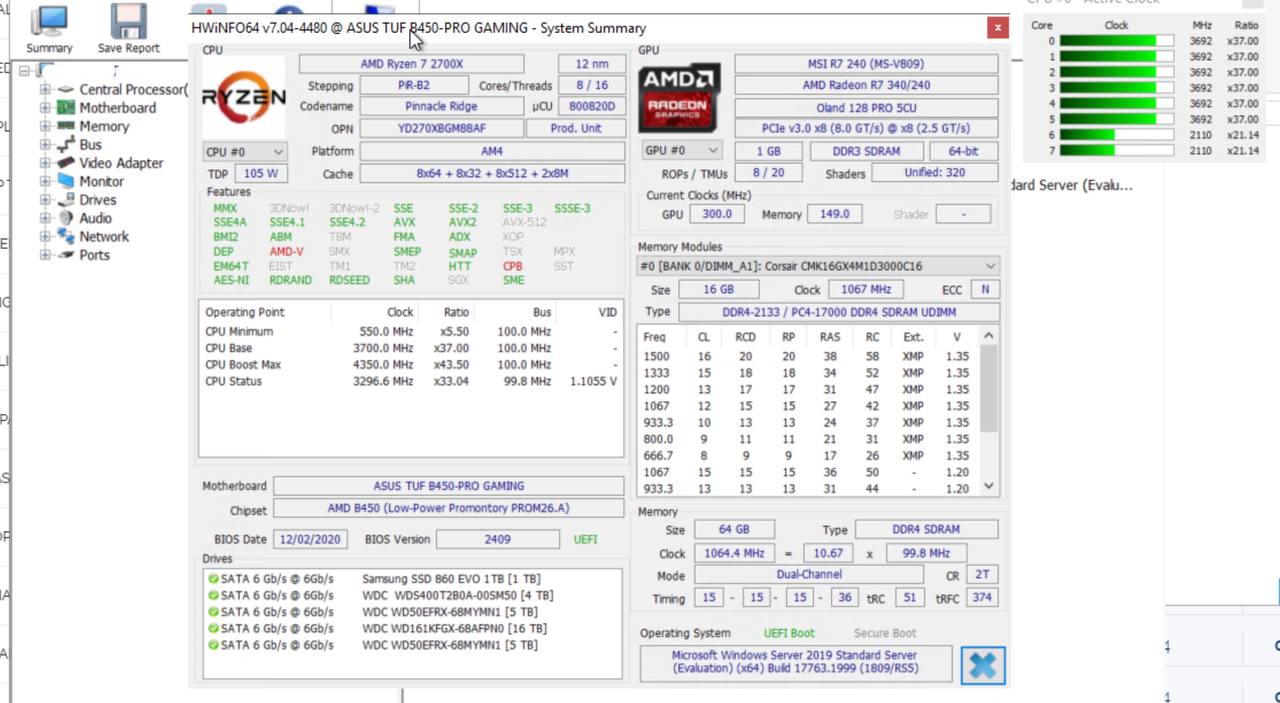Click the Samsung SSD 860 EVO status icon
The height and width of the screenshot is (703, 1280).
pos(213,579)
